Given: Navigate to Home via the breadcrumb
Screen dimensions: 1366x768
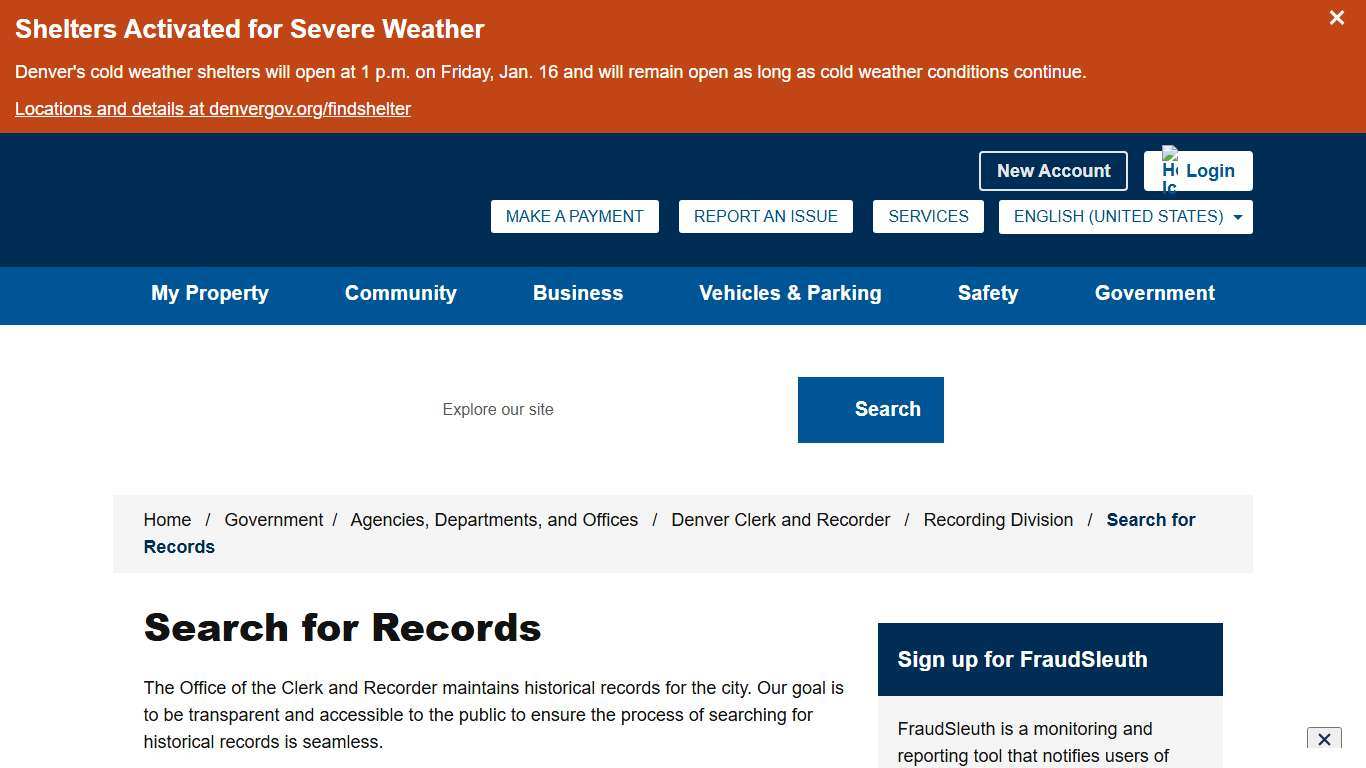Looking at the screenshot, I should pos(167,520).
